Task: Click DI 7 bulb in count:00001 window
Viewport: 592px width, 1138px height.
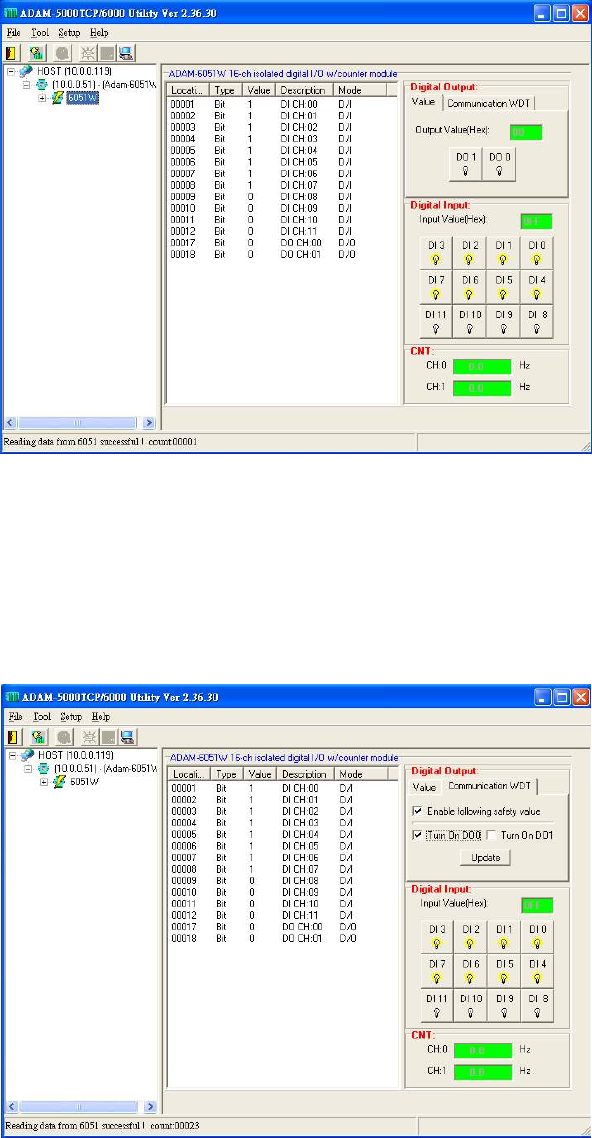Action: click(x=436, y=287)
